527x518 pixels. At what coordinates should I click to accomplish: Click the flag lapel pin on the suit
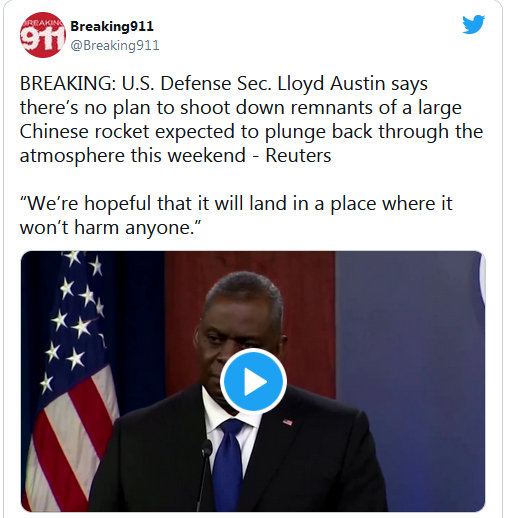click(287, 422)
